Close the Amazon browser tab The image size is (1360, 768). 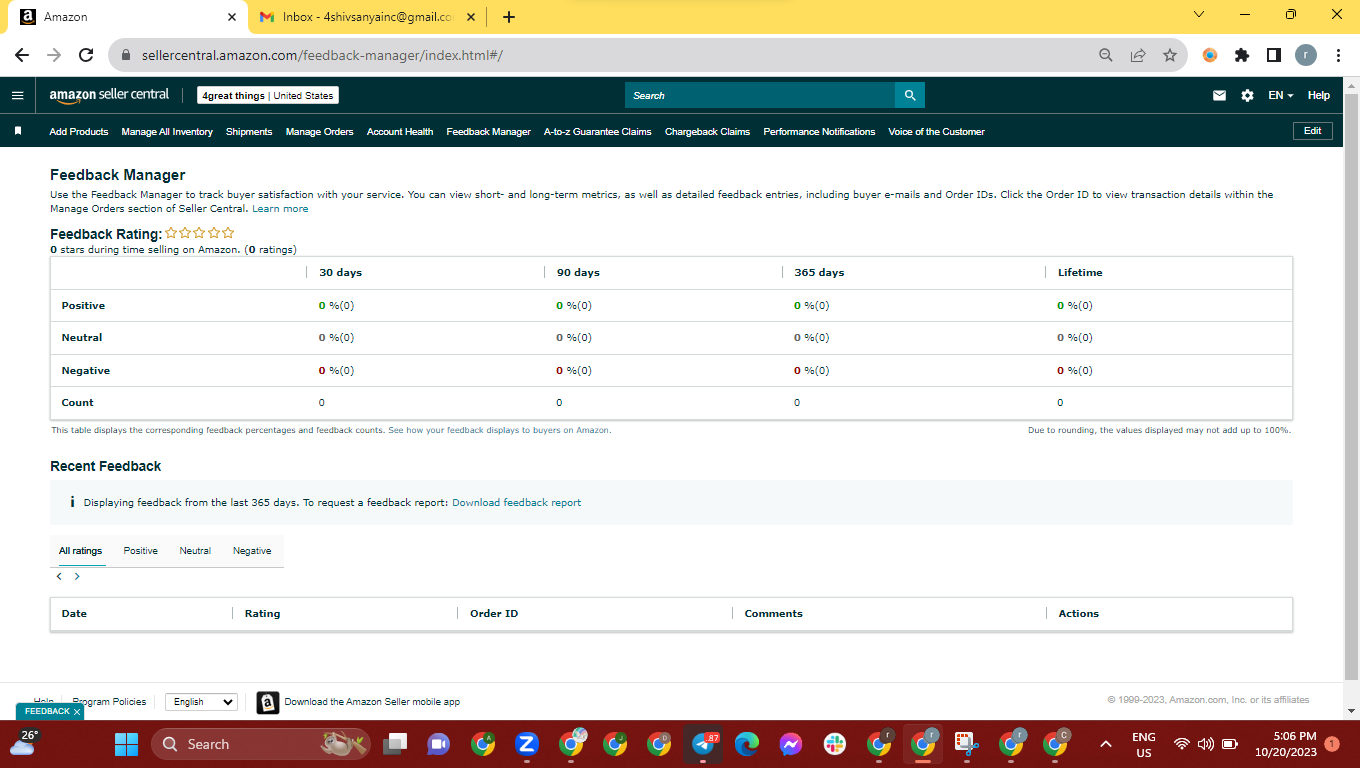click(232, 17)
